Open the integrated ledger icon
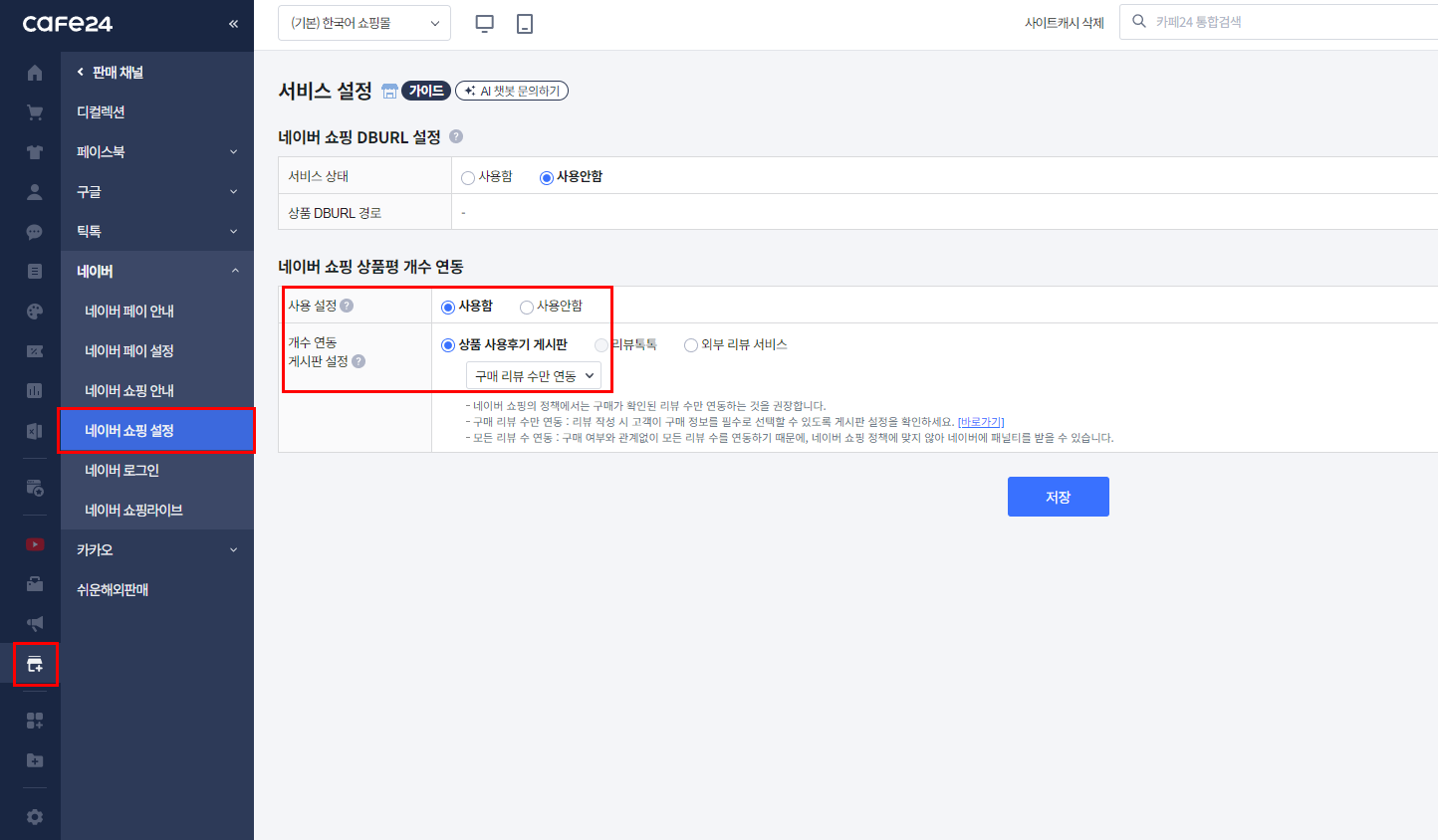Viewport: 1438px width, 840px height. coord(35,431)
